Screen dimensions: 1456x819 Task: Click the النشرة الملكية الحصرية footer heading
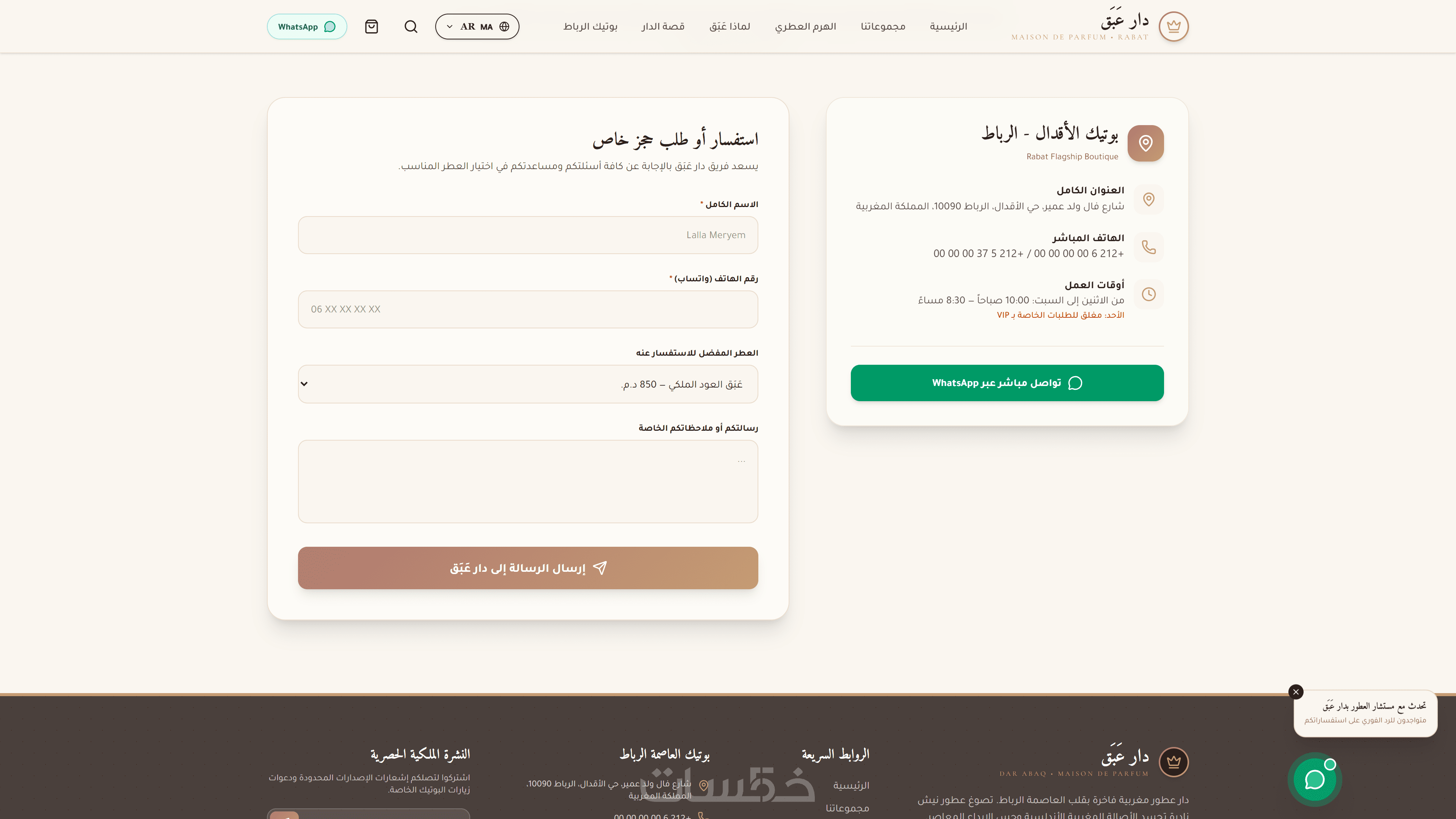420,754
